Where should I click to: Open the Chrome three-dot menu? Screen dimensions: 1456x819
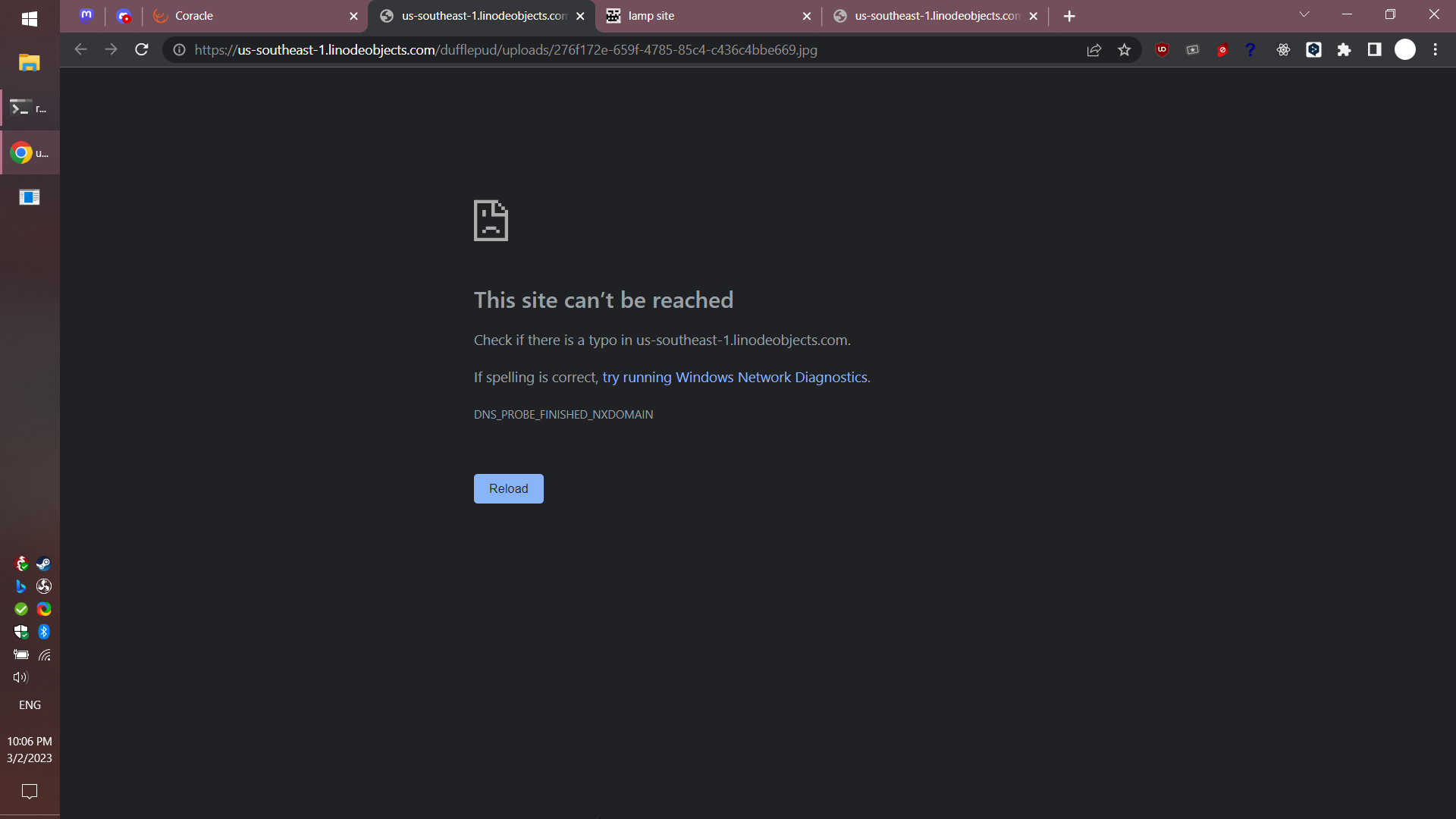click(x=1435, y=50)
